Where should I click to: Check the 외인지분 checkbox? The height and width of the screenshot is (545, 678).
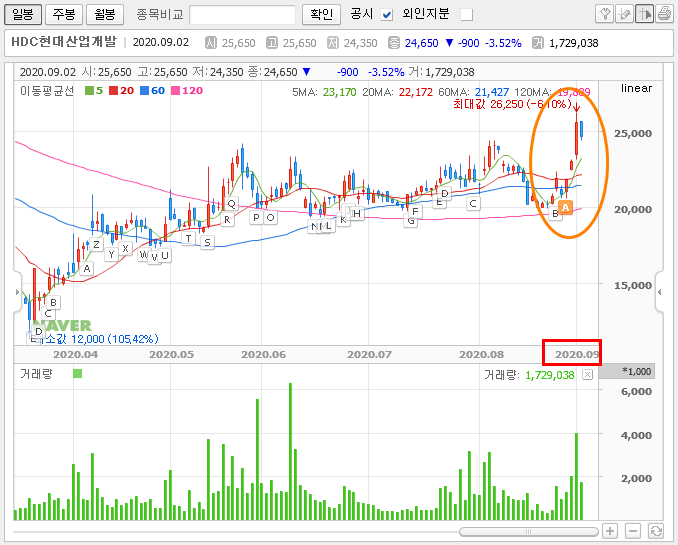tap(467, 15)
